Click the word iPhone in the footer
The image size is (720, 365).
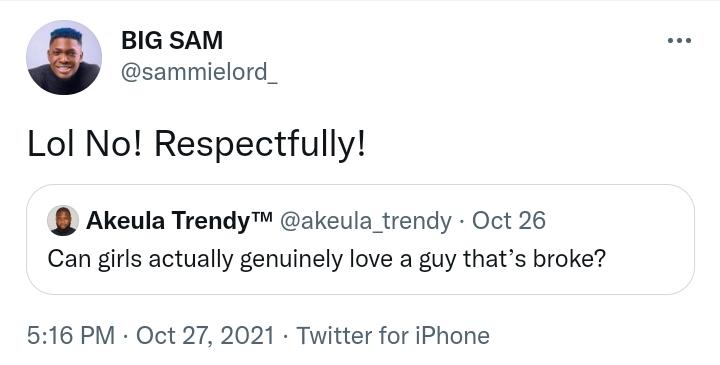pyautogui.click(x=452, y=336)
